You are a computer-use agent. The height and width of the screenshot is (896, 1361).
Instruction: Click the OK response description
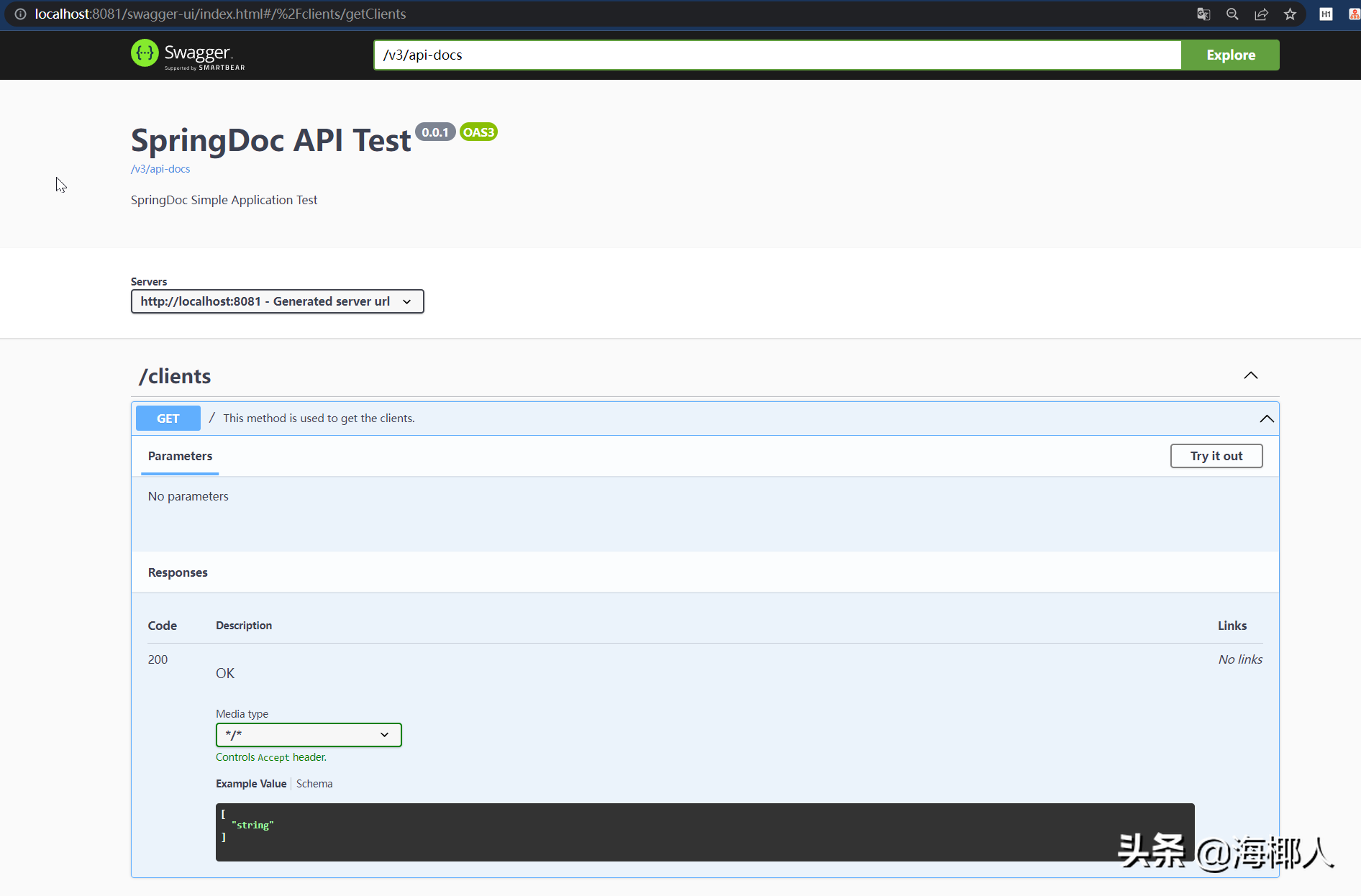click(x=225, y=673)
